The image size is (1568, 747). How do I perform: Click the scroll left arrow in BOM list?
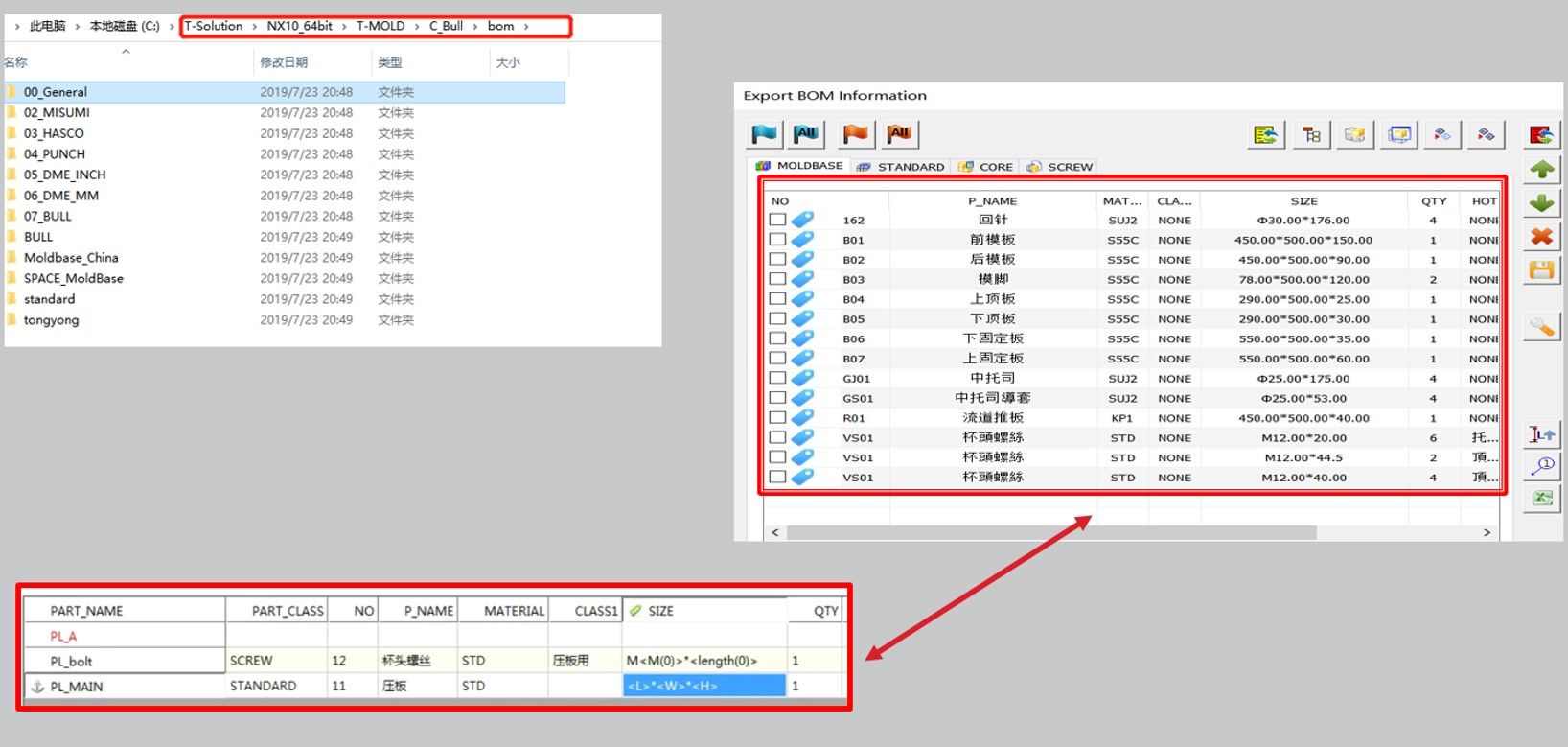[775, 532]
